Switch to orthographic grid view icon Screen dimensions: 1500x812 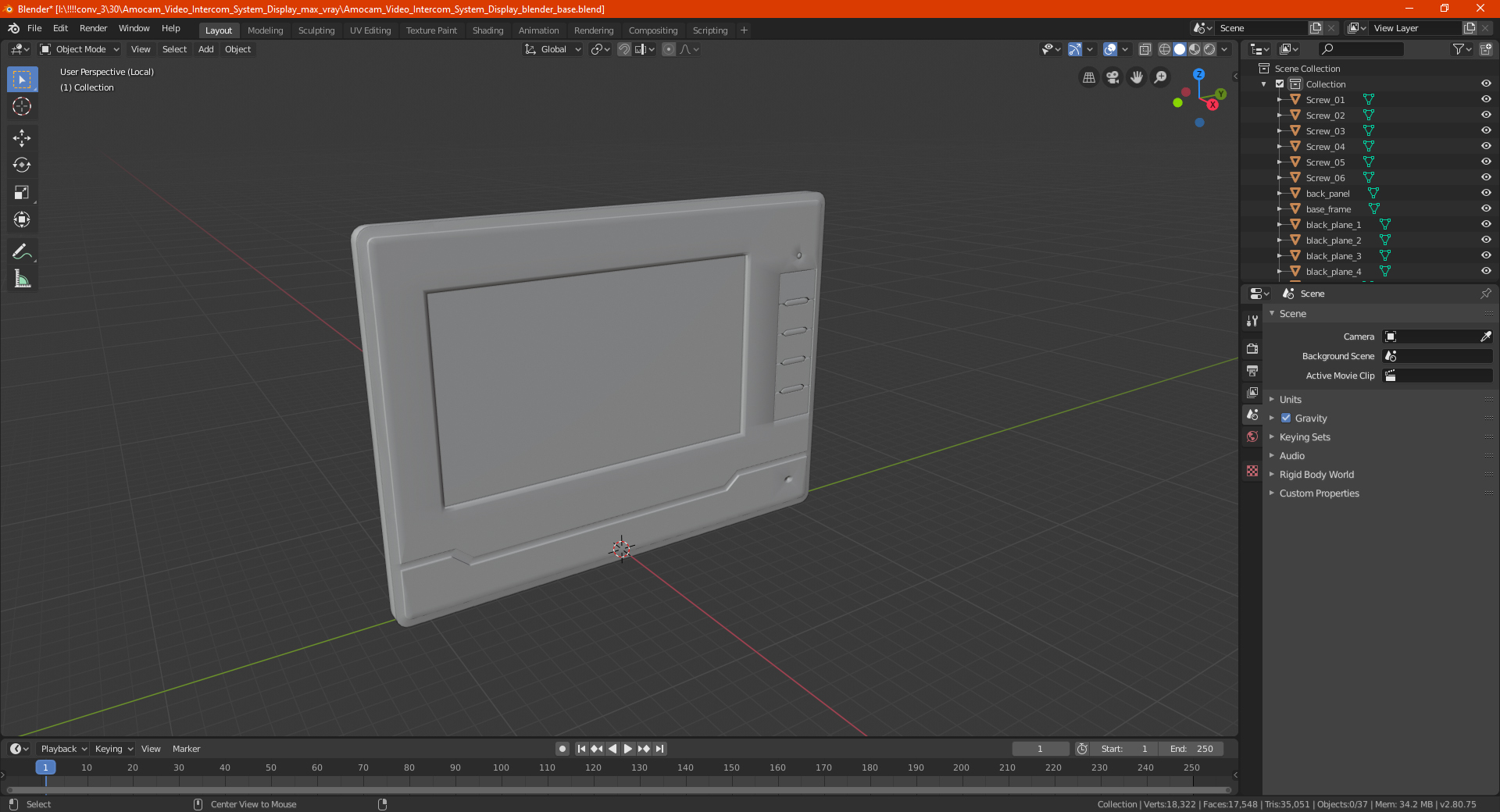[x=1088, y=77]
